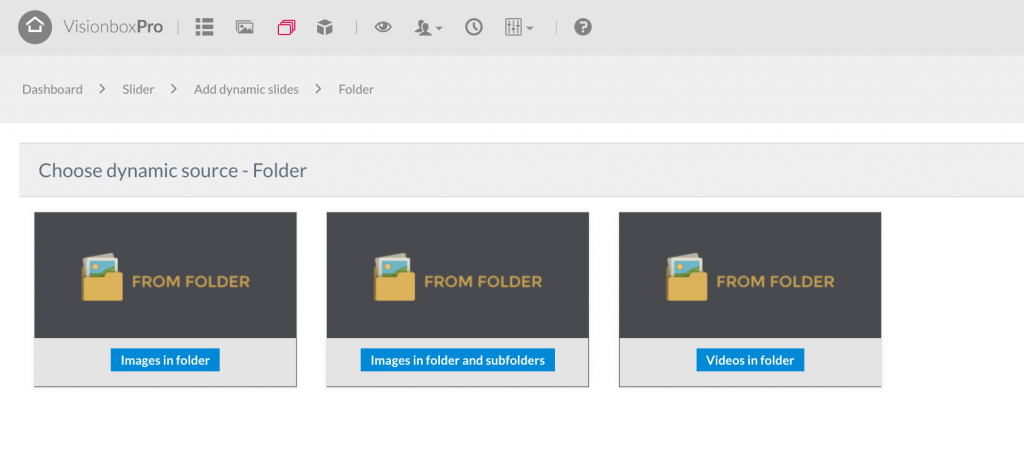Click the clock history icon
This screenshot has width=1024, height=450.
pyautogui.click(x=473, y=27)
